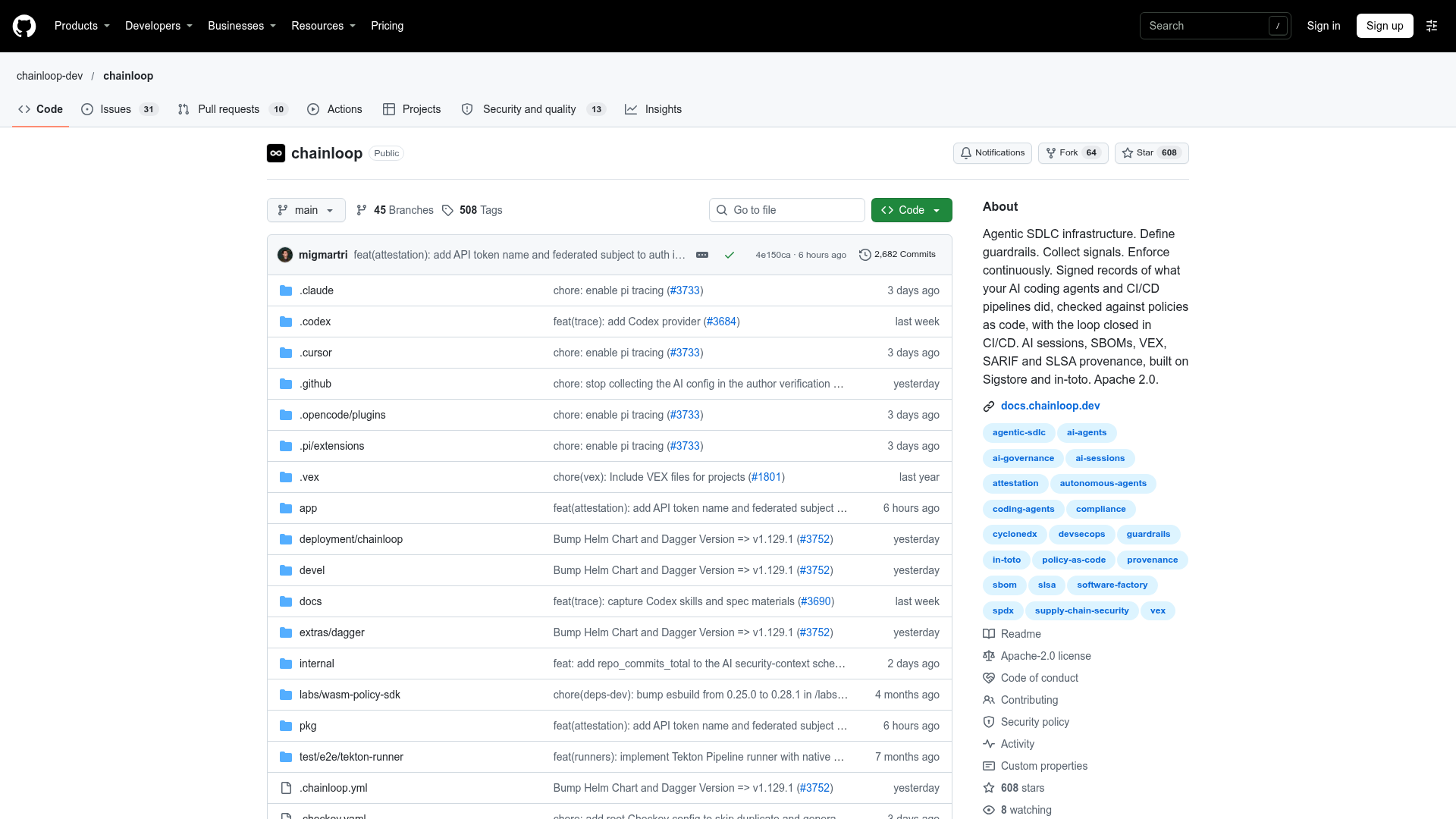The image size is (1456, 819).
Task: Open the docs.chainloop.dev link
Action: point(1050,406)
